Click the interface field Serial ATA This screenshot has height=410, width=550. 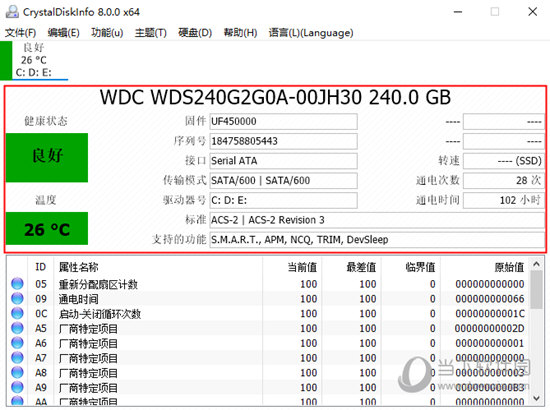pos(283,161)
